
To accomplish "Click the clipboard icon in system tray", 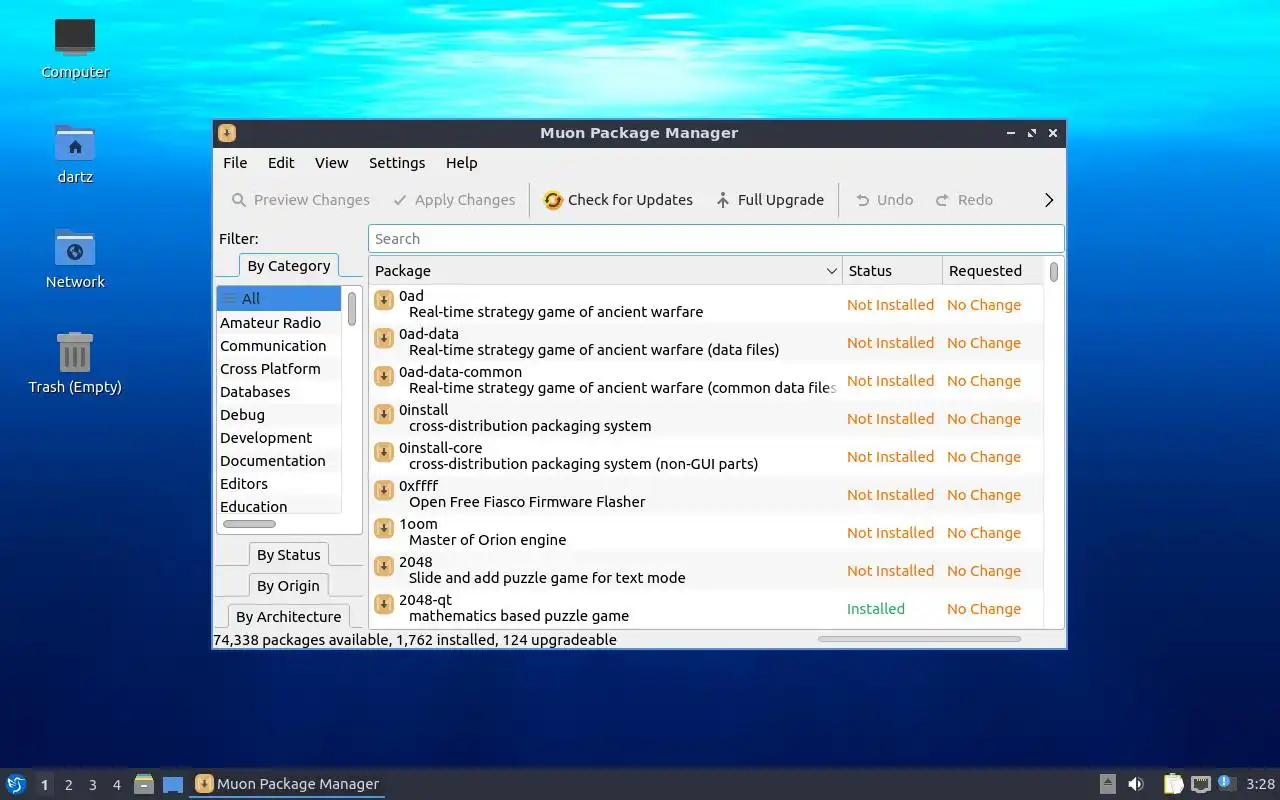I will pyautogui.click(x=1174, y=784).
